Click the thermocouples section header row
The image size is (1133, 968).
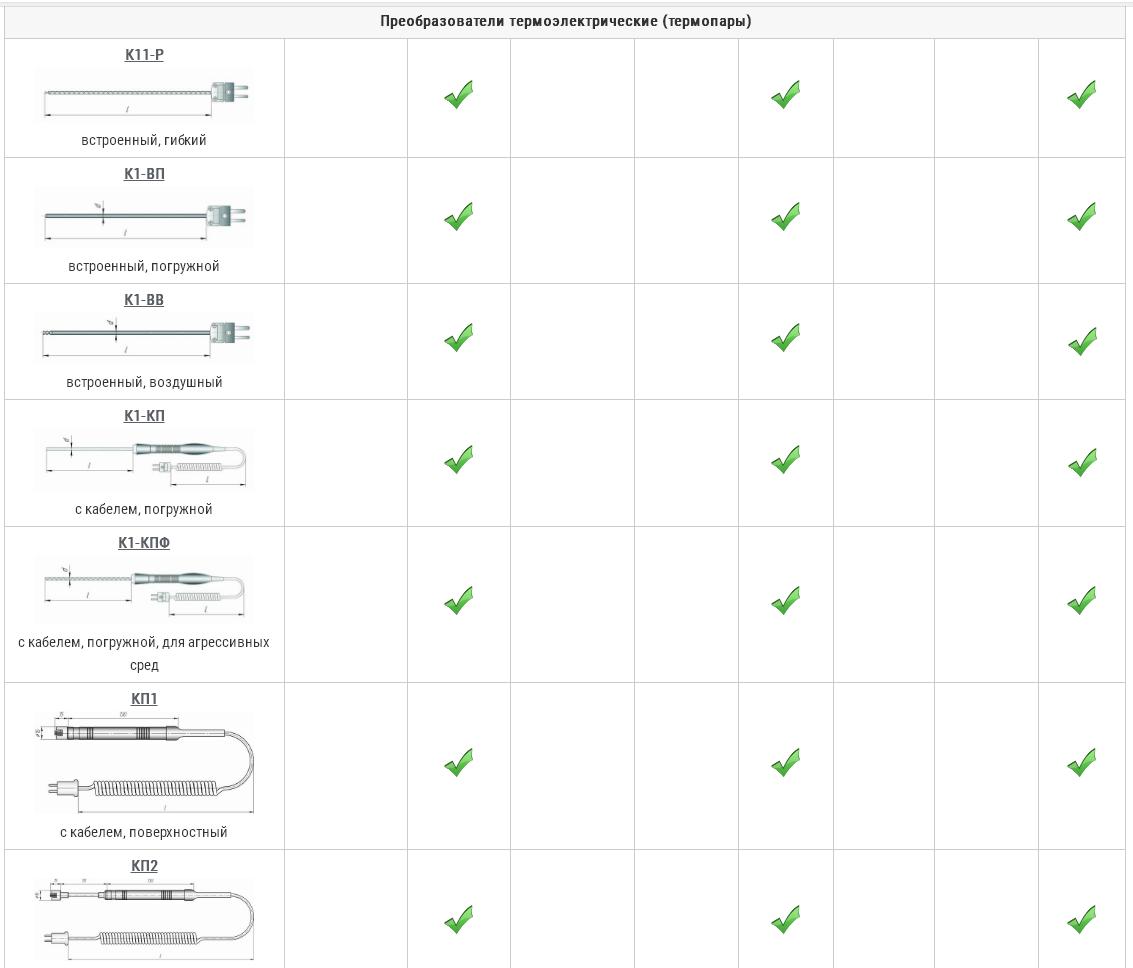tap(565, 22)
